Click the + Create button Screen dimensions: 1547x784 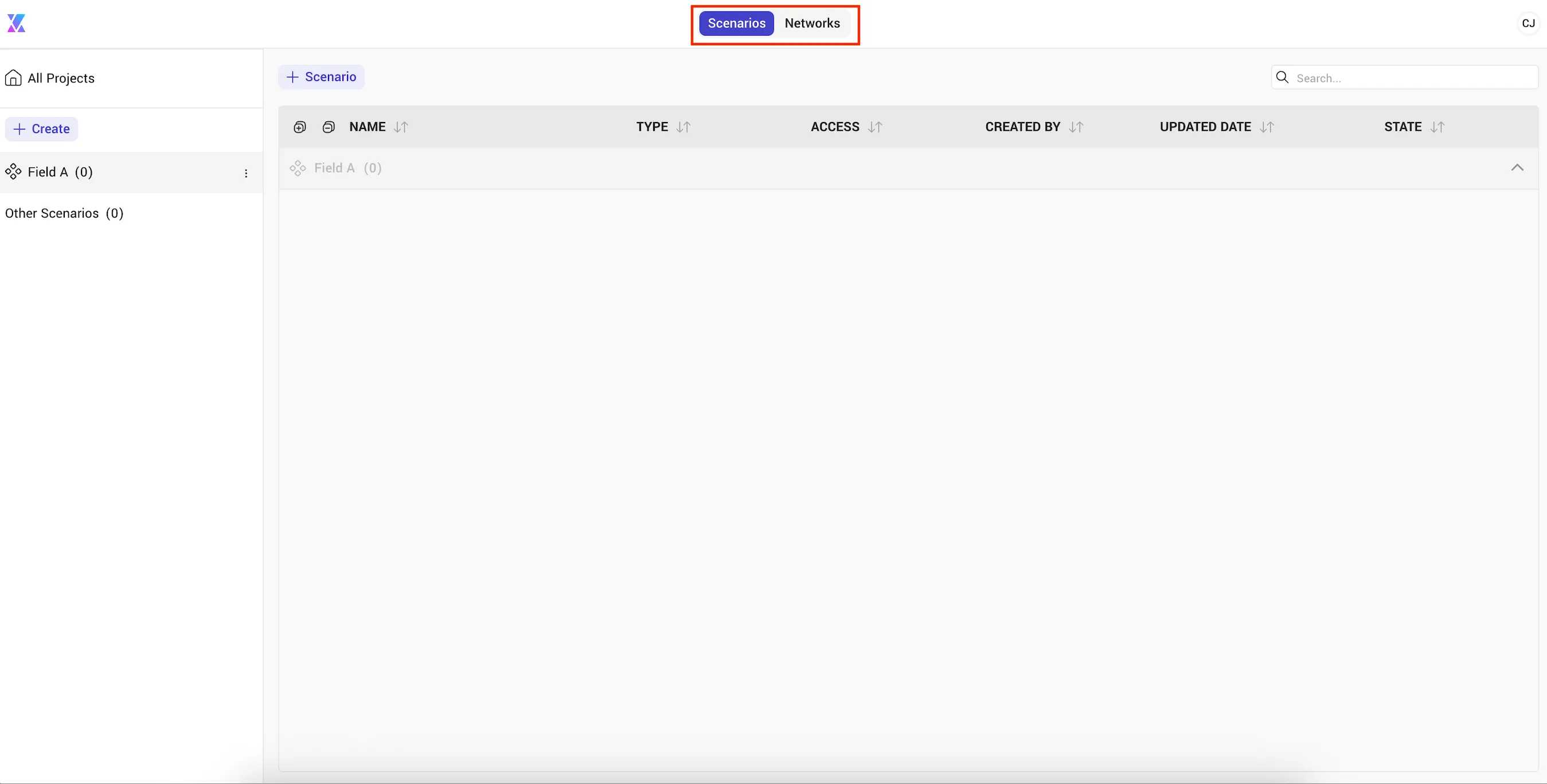[41, 129]
